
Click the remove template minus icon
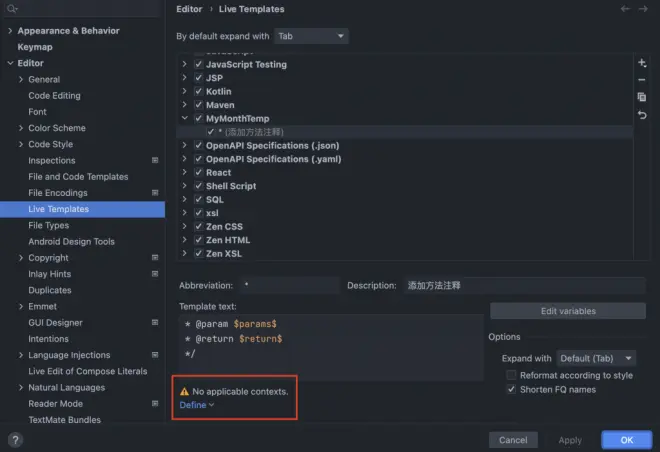642,80
